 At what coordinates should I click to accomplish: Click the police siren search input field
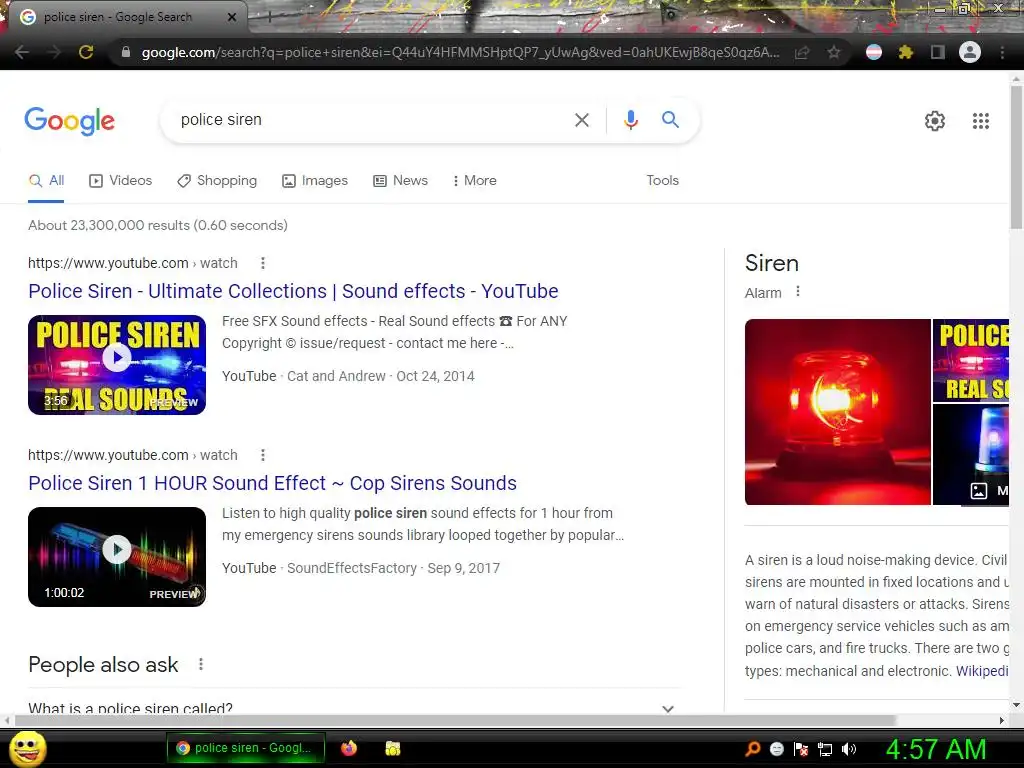pyautogui.click(x=372, y=120)
